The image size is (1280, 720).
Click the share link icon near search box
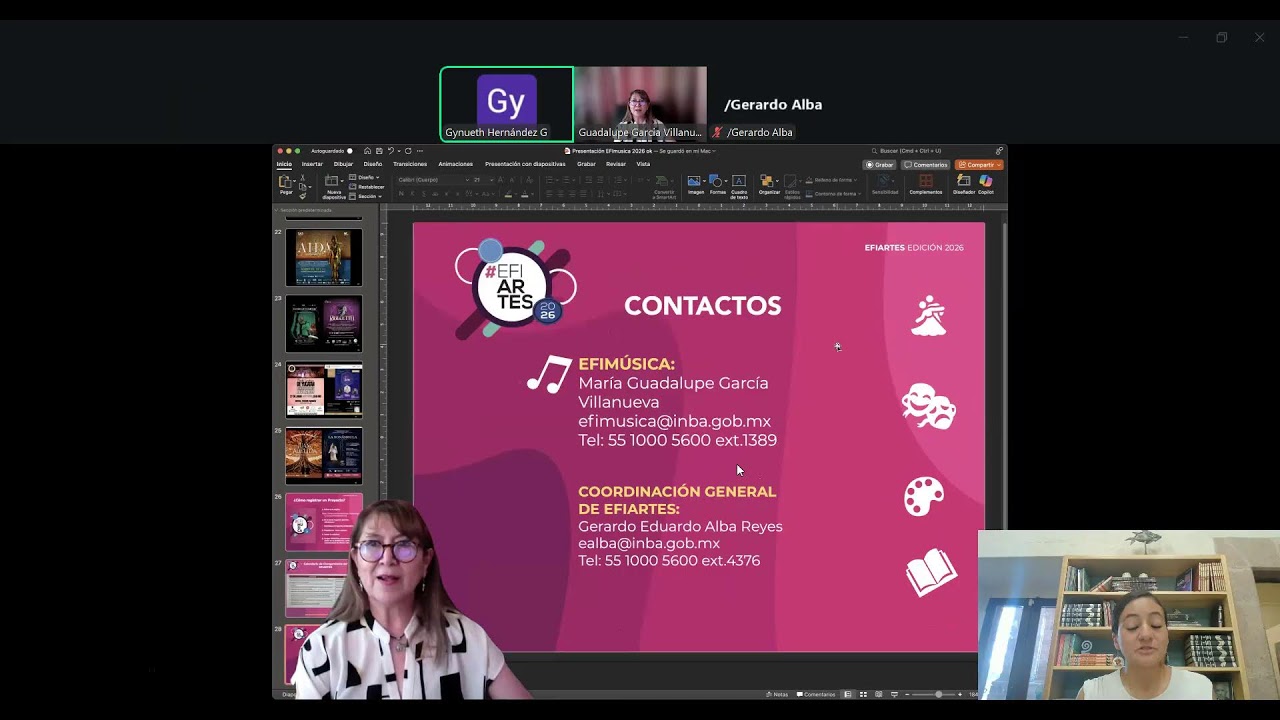[999, 151]
